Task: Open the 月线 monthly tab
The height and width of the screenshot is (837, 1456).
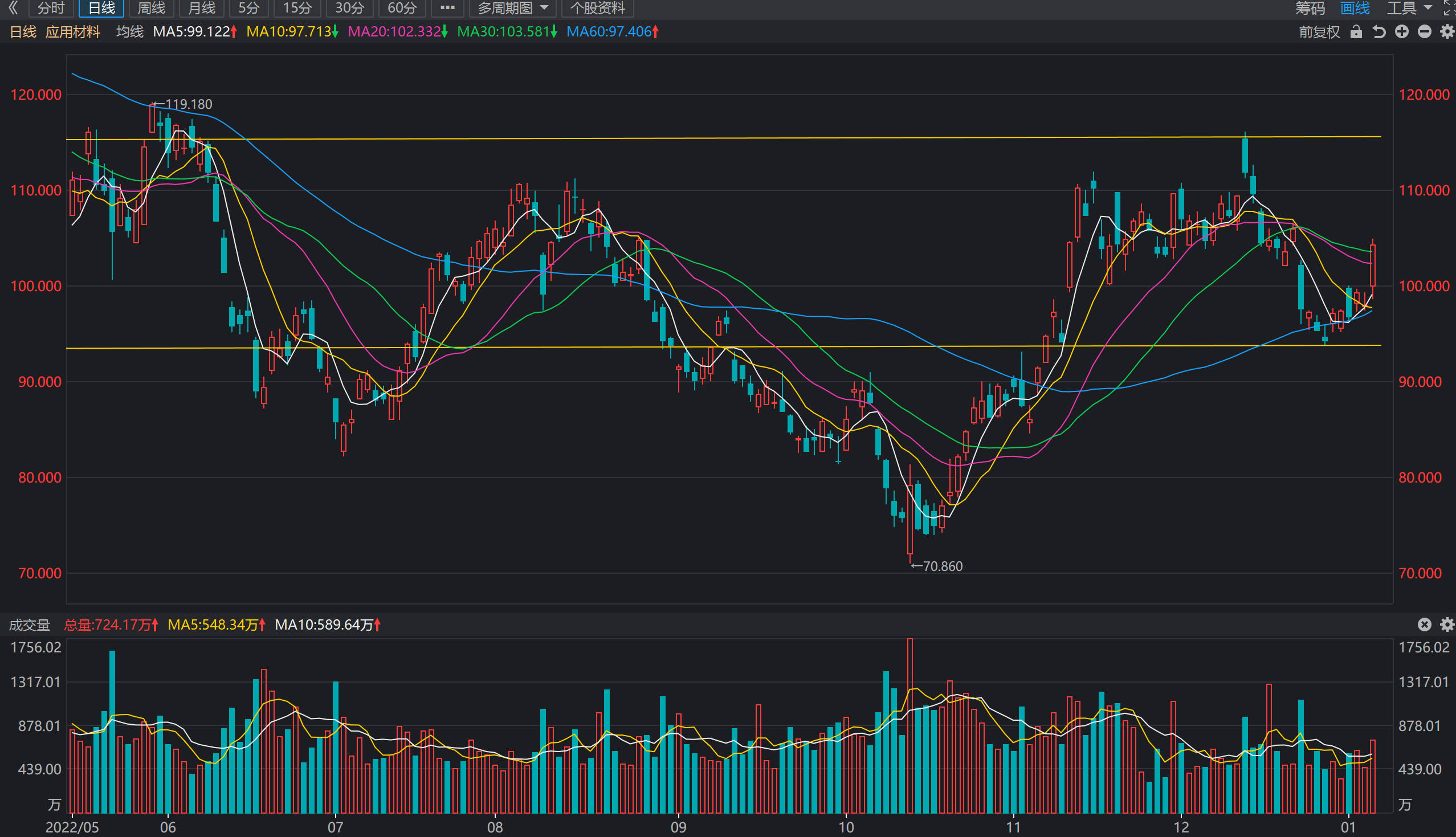Action: (x=202, y=8)
